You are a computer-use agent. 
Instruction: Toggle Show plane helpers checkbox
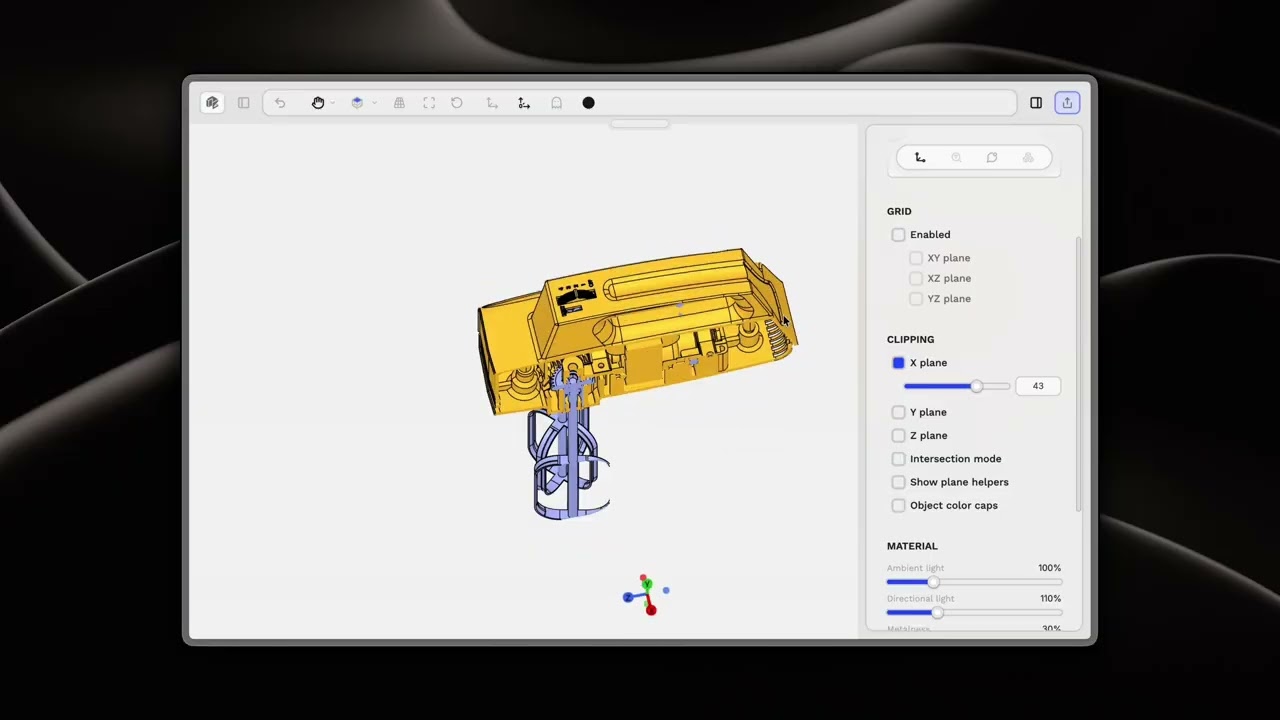(898, 482)
